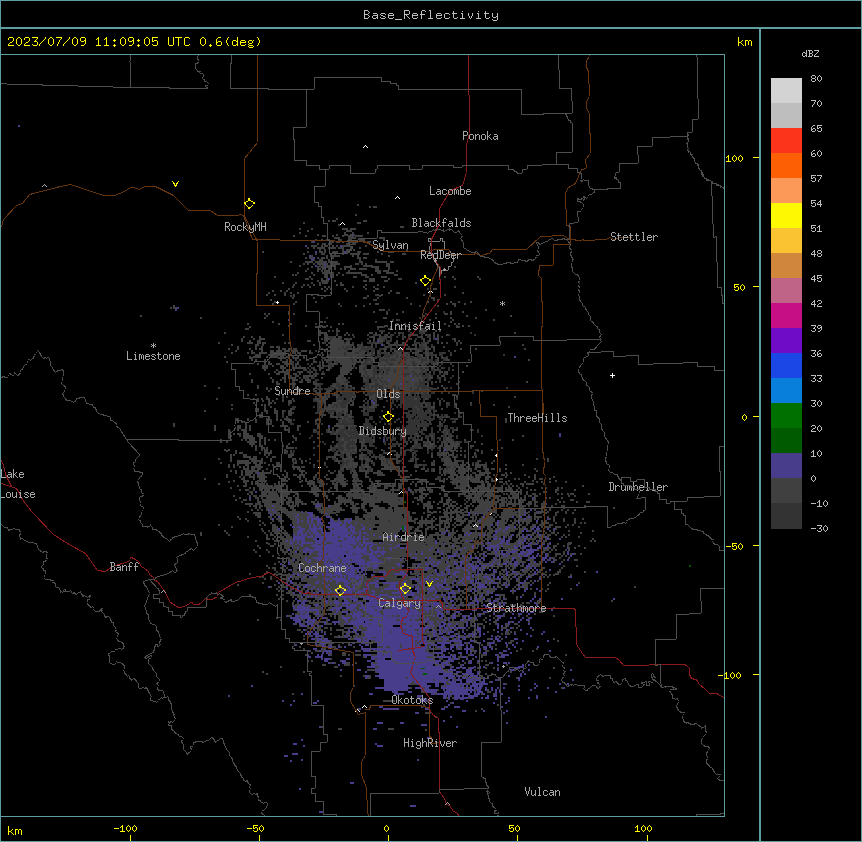Select the Cochrane map label
The height and width of the screenshot is (842, 862).
tap(322, 568)
